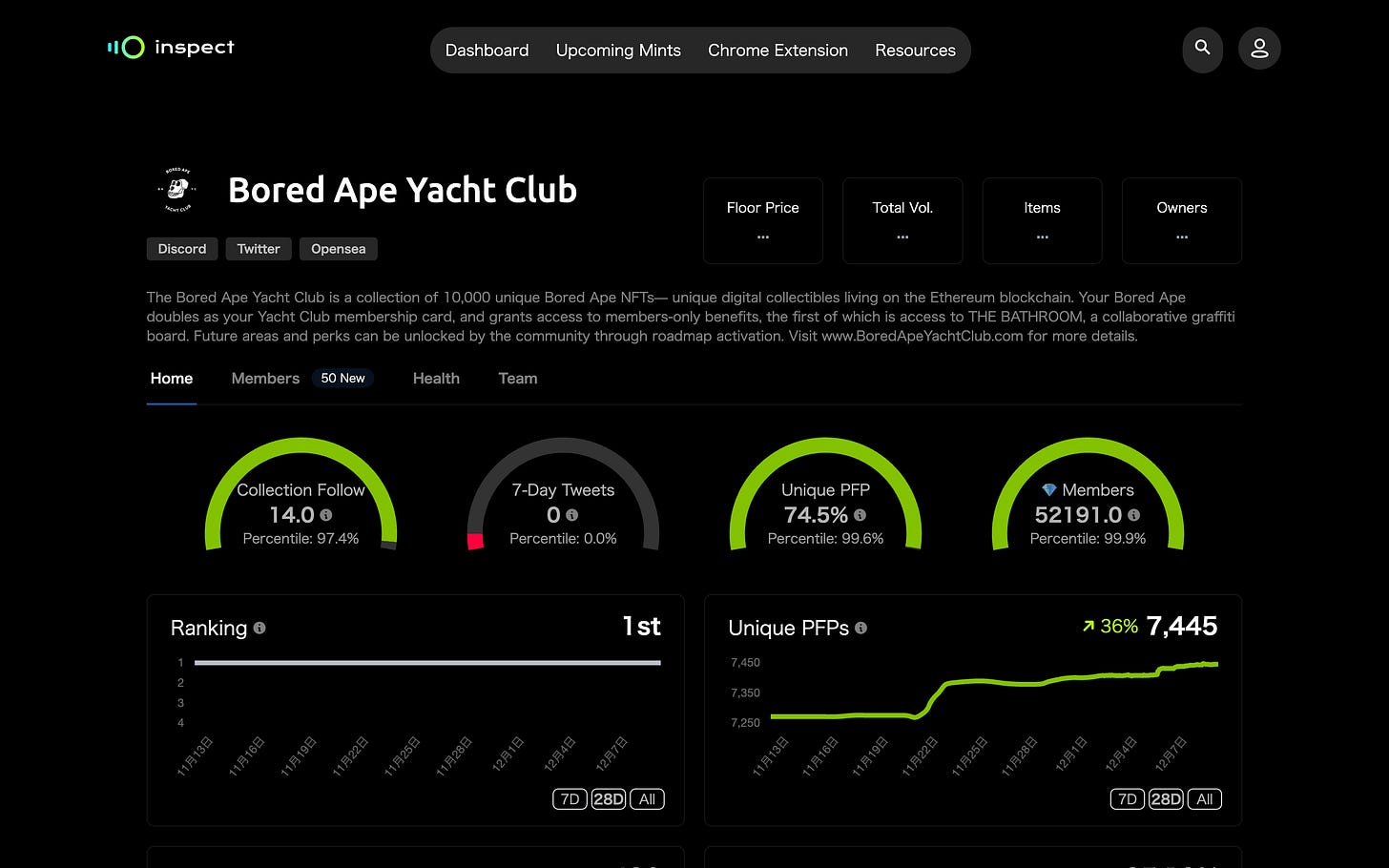
Task: Click the Unique PFP gauge arc
Action: (826, 446)
